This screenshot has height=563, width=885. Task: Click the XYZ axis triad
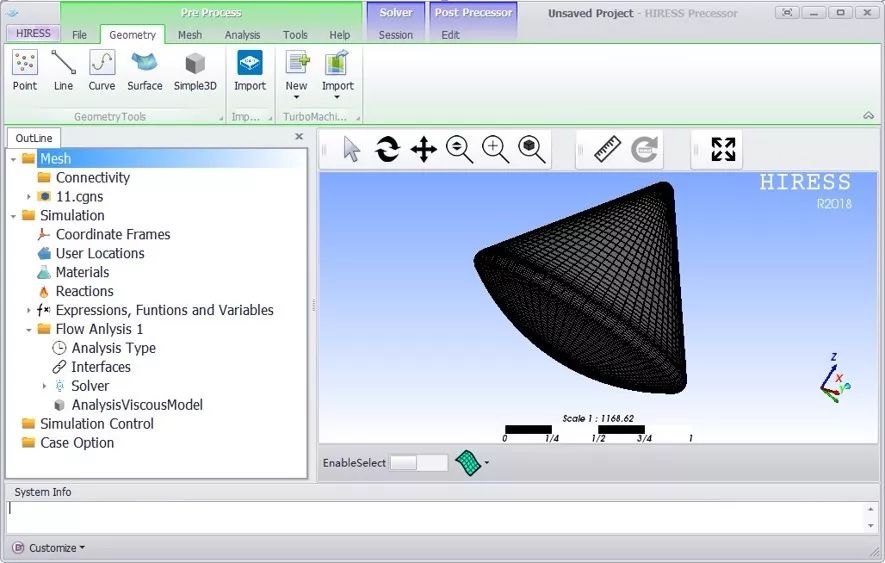click(x=835, y=378)
